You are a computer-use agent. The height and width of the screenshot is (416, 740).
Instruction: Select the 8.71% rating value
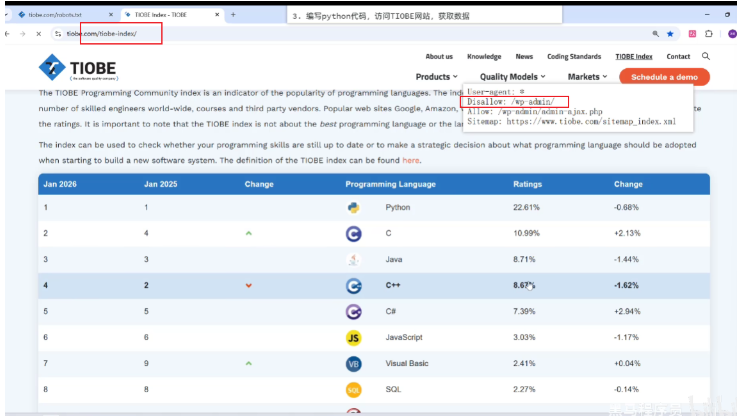[x=524, y=259]
